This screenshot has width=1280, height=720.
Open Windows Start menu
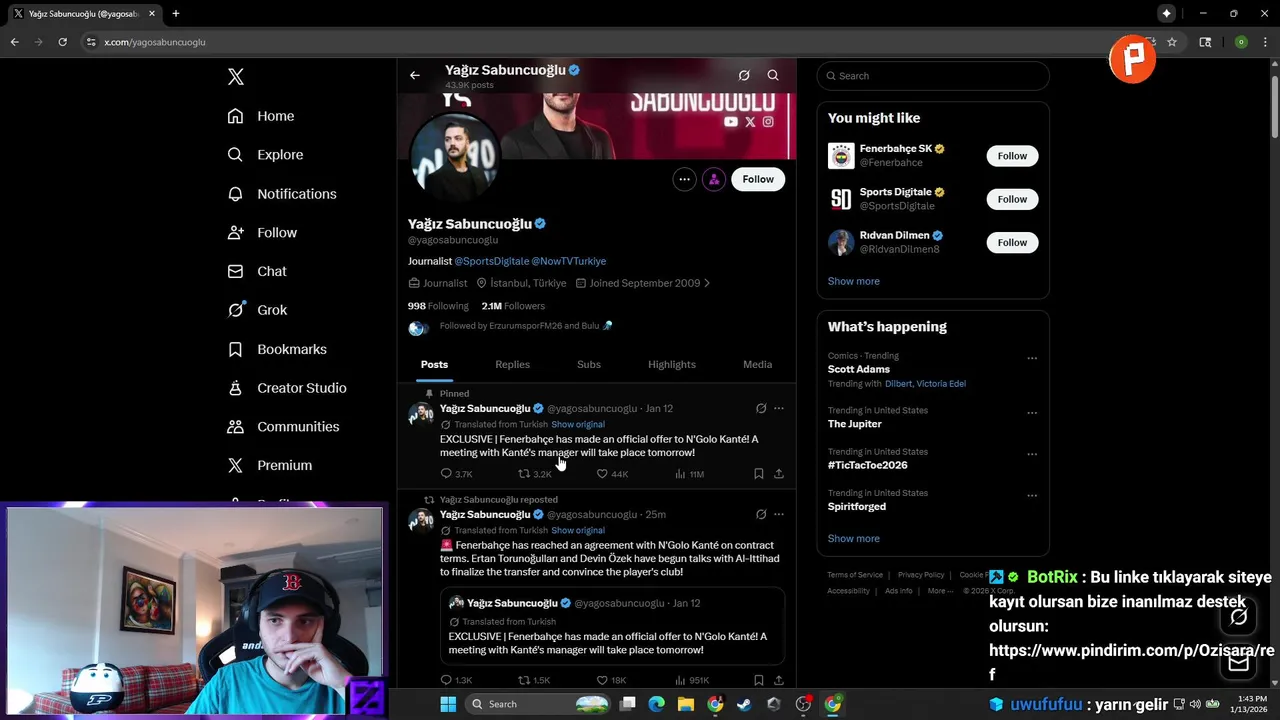448,704
